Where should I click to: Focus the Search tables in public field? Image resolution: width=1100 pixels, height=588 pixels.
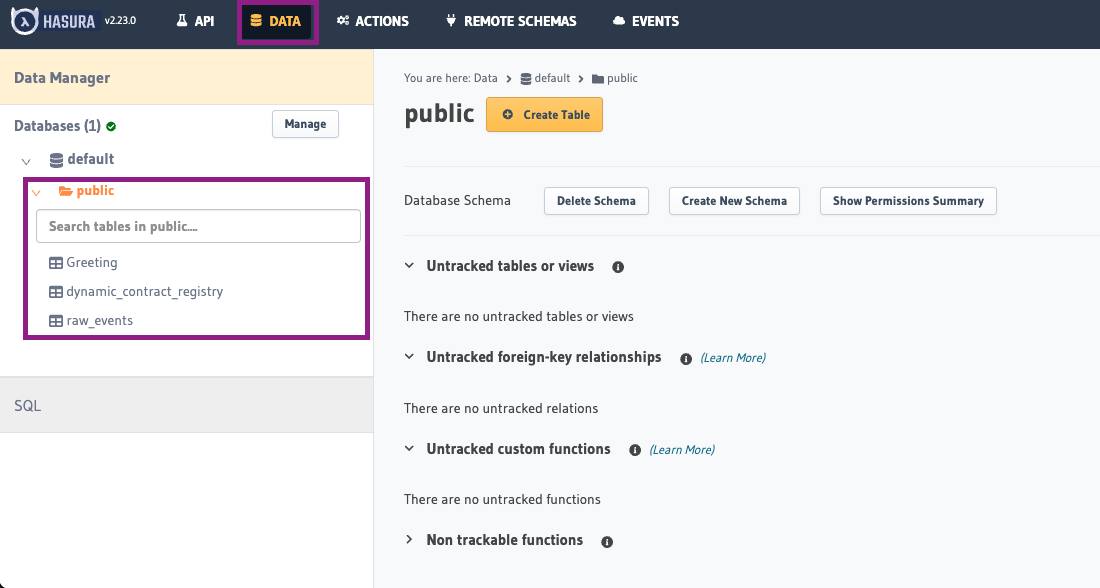pos(198,226)
